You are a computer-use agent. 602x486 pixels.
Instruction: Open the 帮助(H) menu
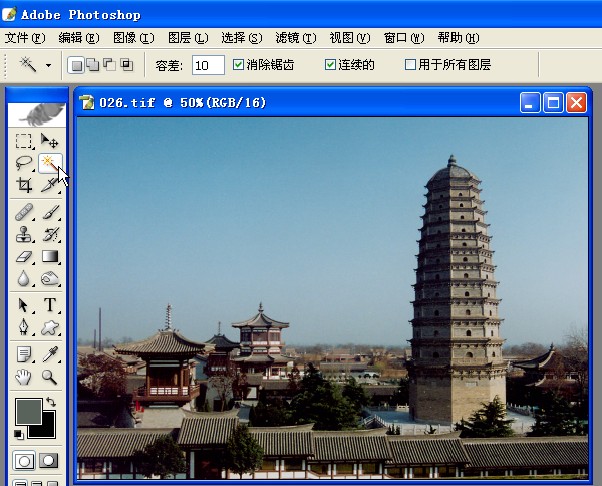pos(458,38)
